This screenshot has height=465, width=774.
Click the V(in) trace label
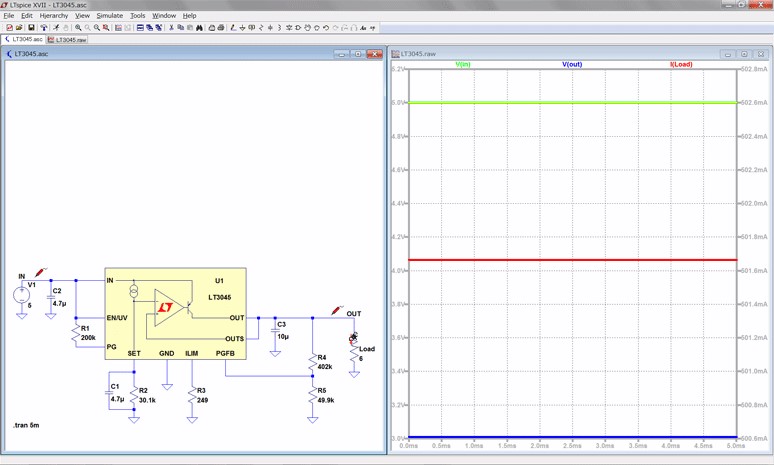pos(464,64)
